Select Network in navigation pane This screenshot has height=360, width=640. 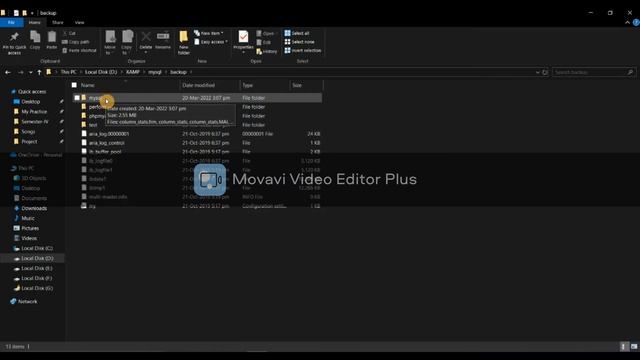pos(27,302)
